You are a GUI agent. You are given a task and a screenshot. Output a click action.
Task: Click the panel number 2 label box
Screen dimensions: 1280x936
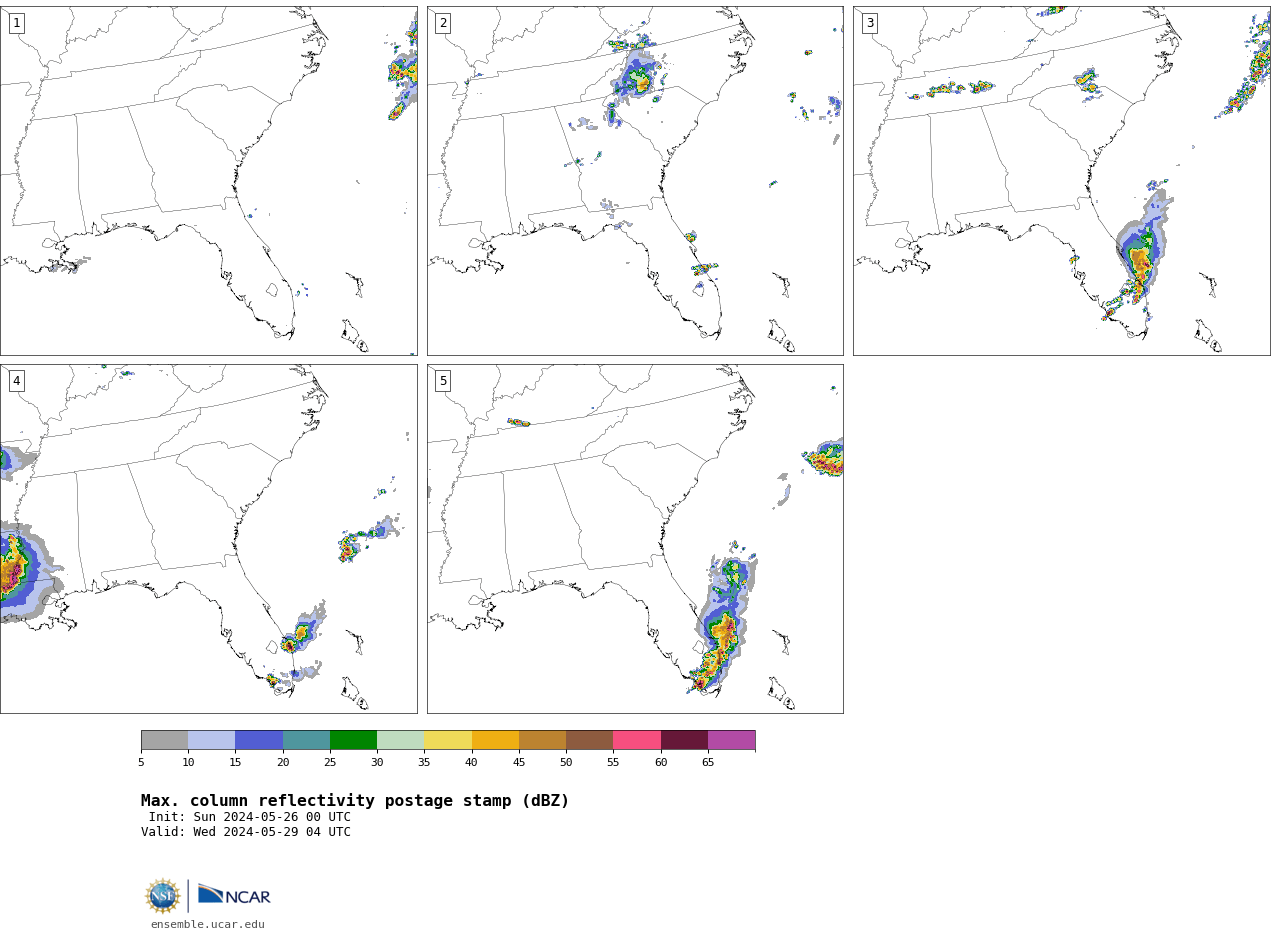pyautogui.click(x=443, y=23)
